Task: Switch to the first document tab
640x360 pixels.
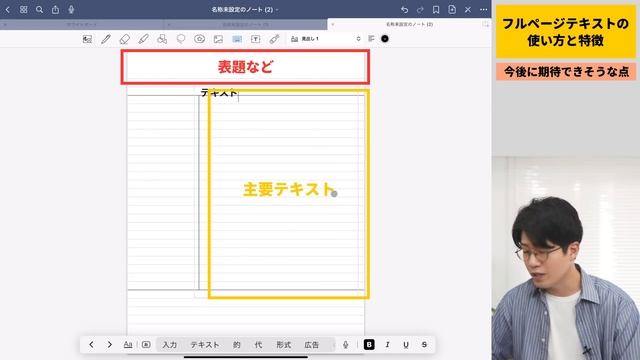Action: point(82,24)
